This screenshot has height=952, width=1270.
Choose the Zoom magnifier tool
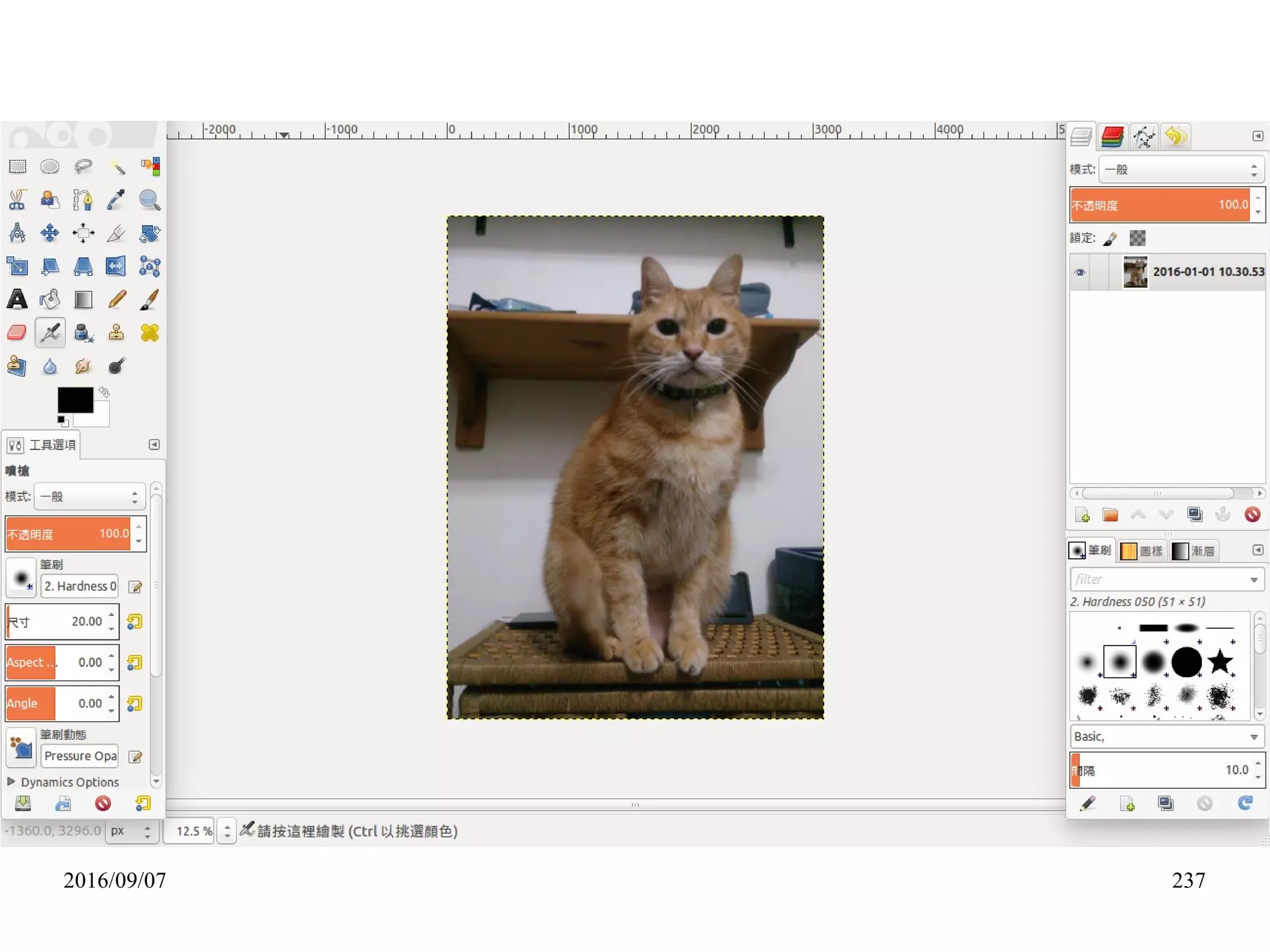click(149, 200)
